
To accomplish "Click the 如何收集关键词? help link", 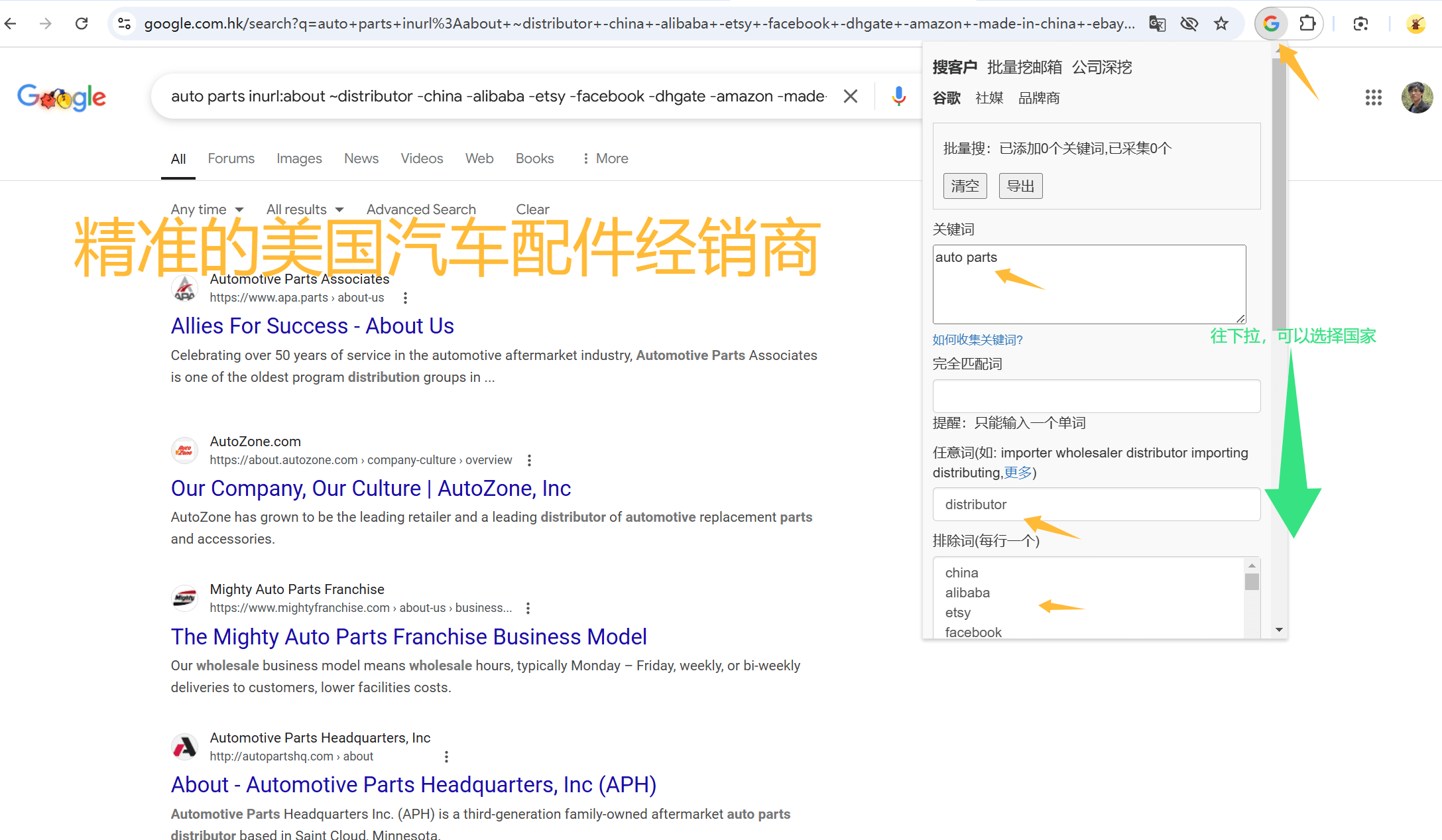I will coord(977,340).
